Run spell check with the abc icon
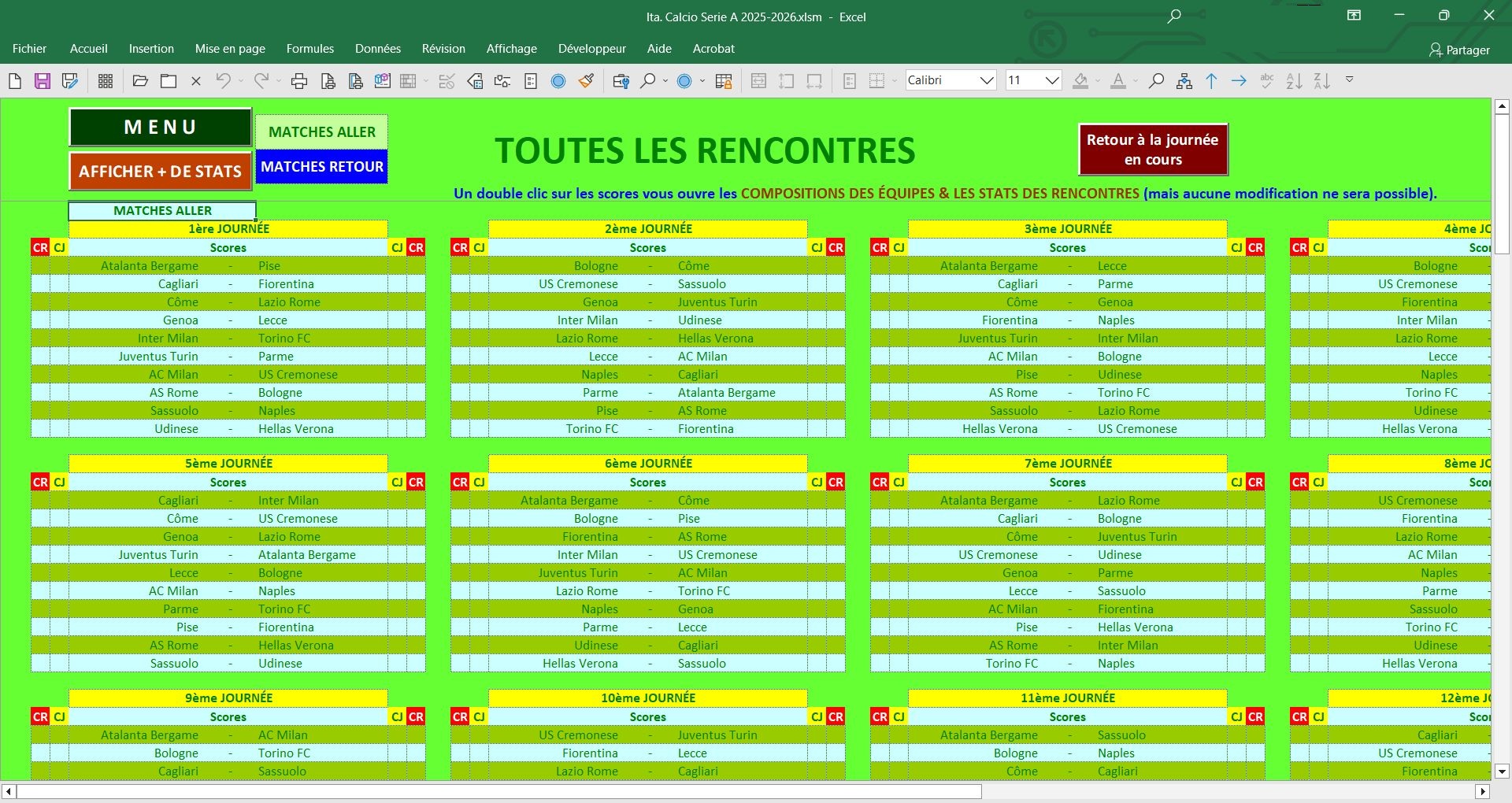Image resolution: width=1512 pixels, height=803 pixels. [1266, 80]
